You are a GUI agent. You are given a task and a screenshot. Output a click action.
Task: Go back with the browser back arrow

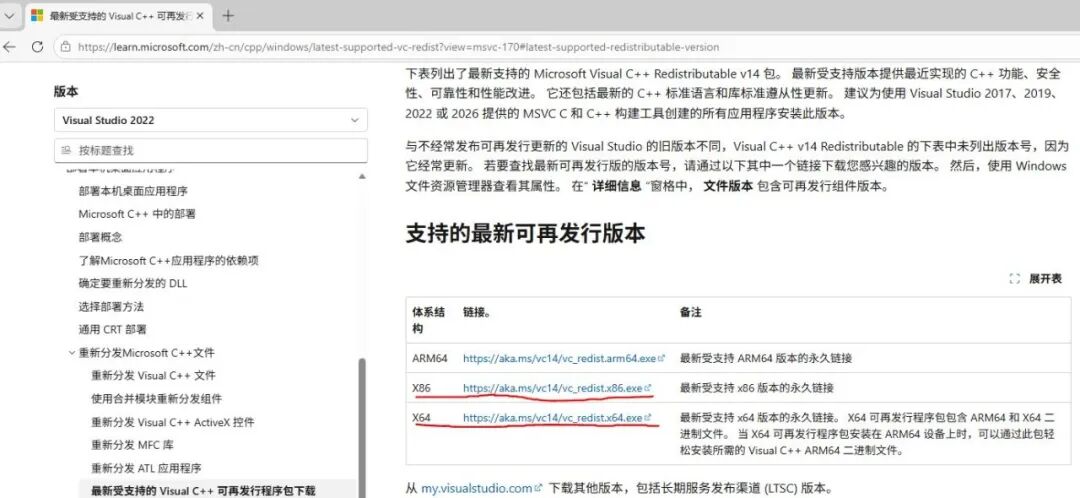click(x=9, y=47)
